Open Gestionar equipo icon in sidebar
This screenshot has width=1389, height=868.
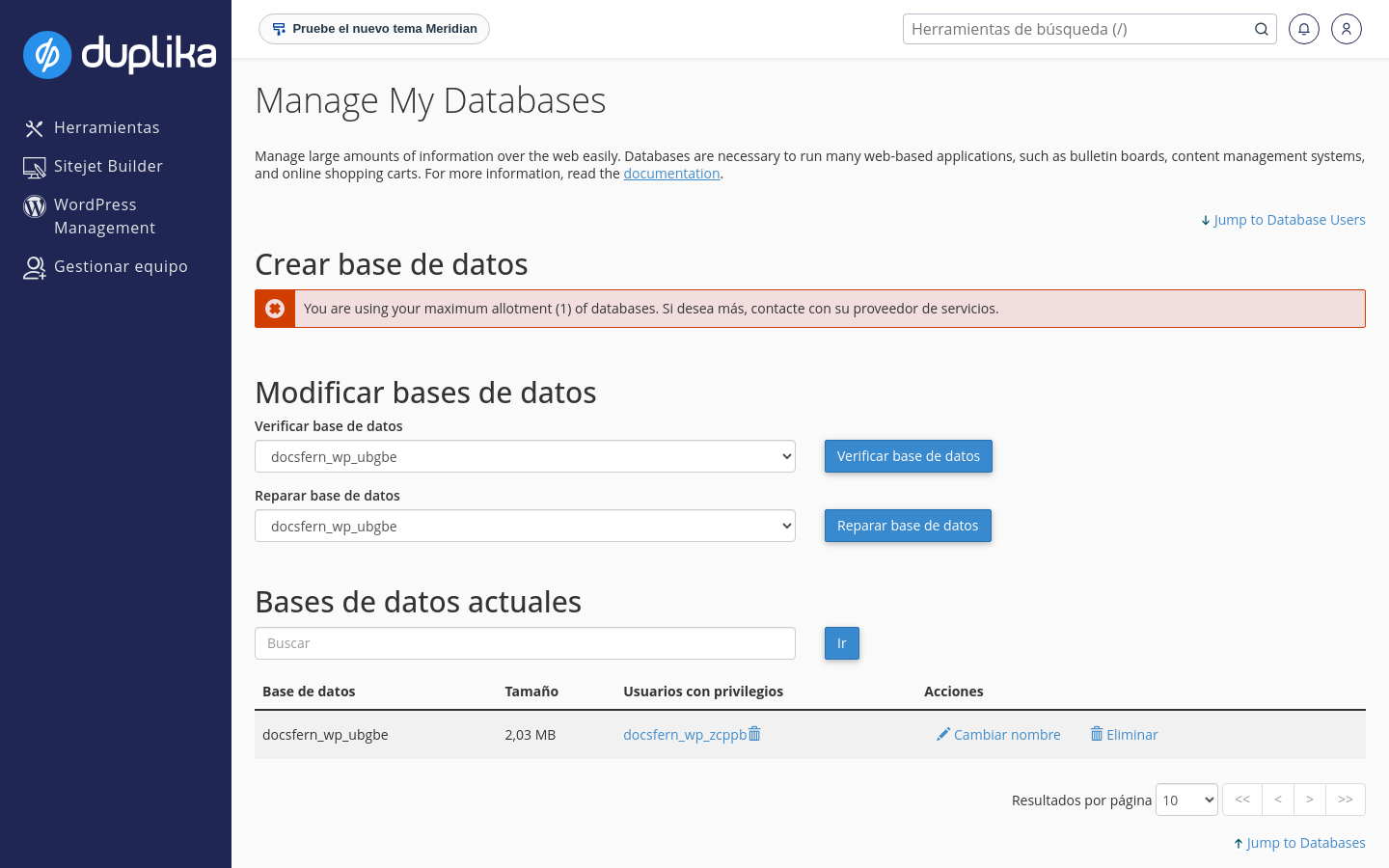pyautogui.click(x=35, y=268)
